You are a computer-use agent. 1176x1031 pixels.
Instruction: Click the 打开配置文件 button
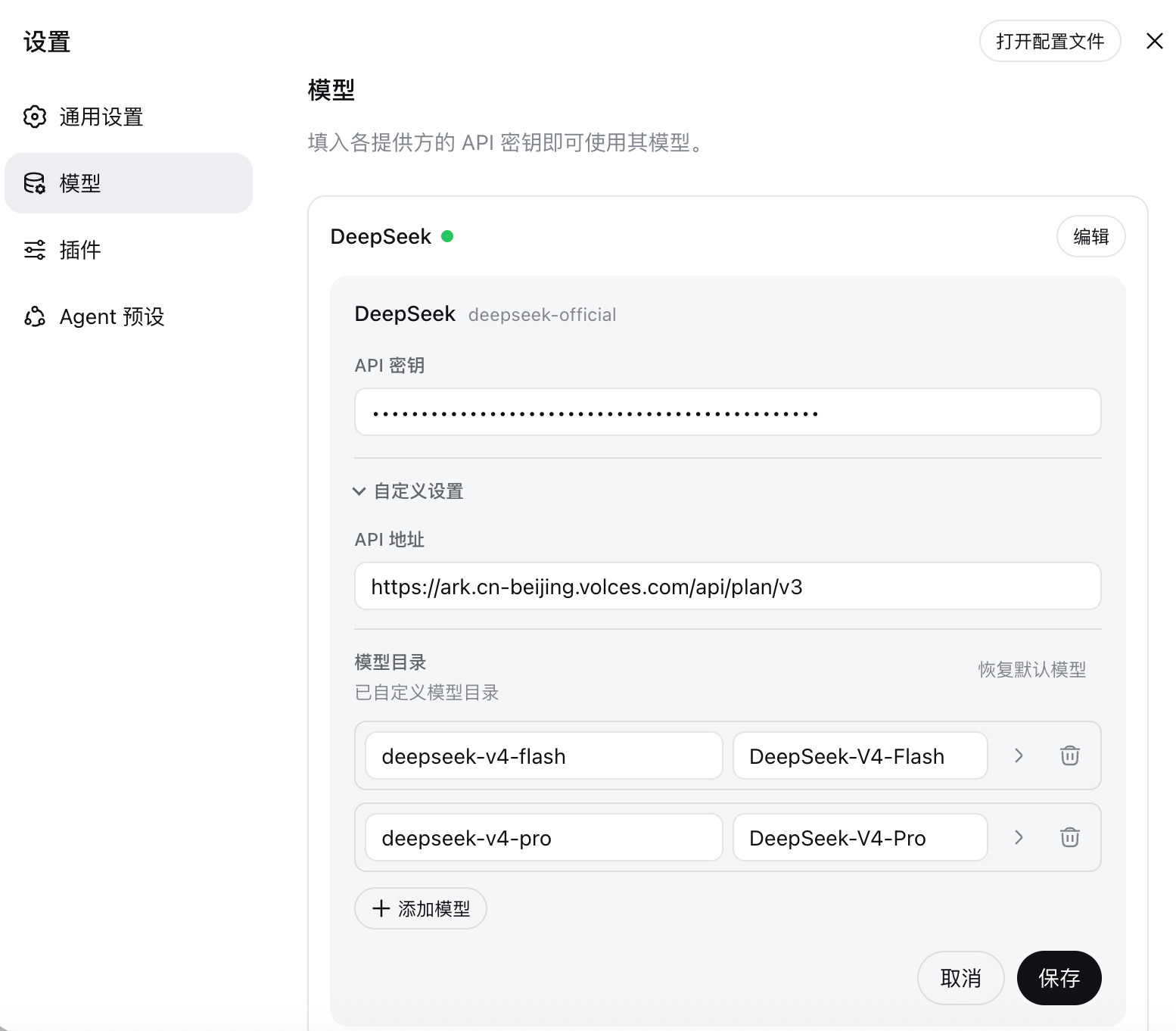[1050, 41]
